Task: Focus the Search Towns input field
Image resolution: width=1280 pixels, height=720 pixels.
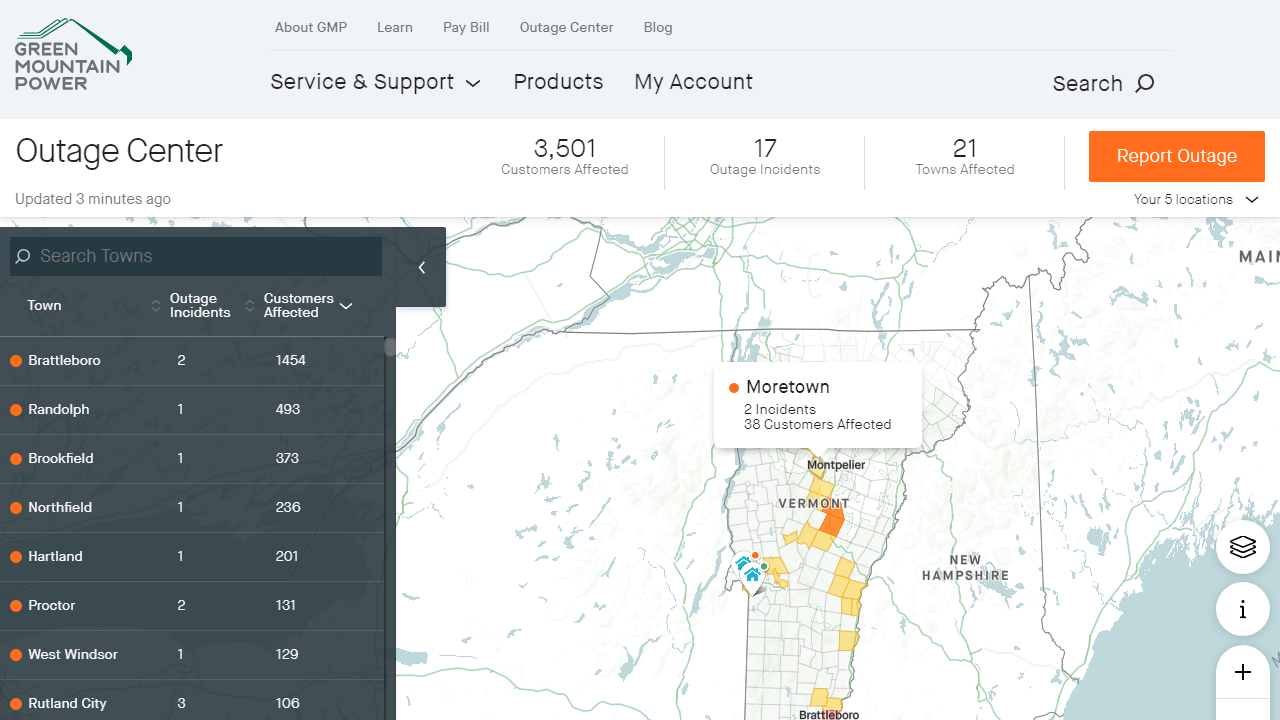Action: click(196, 256)
